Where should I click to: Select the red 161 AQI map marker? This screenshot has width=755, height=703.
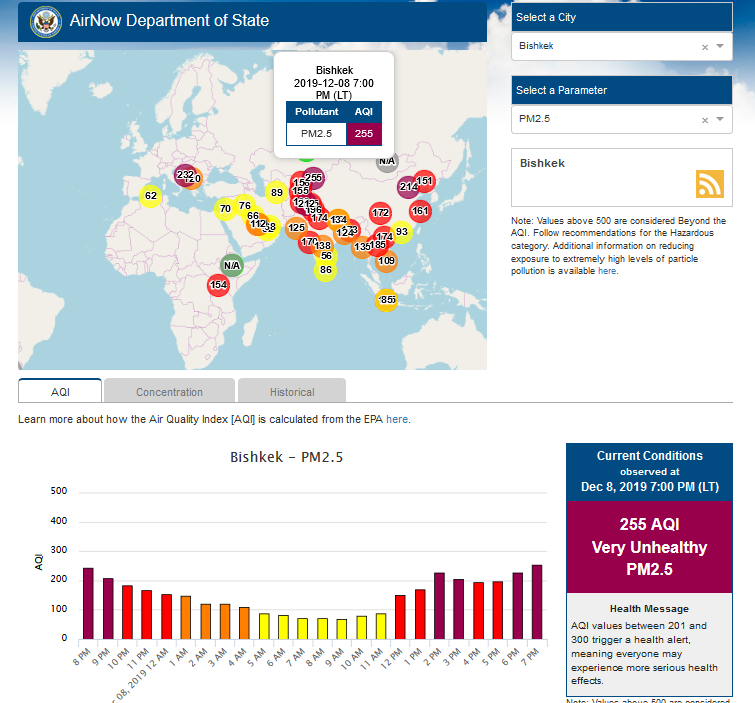tap(420, 211)
